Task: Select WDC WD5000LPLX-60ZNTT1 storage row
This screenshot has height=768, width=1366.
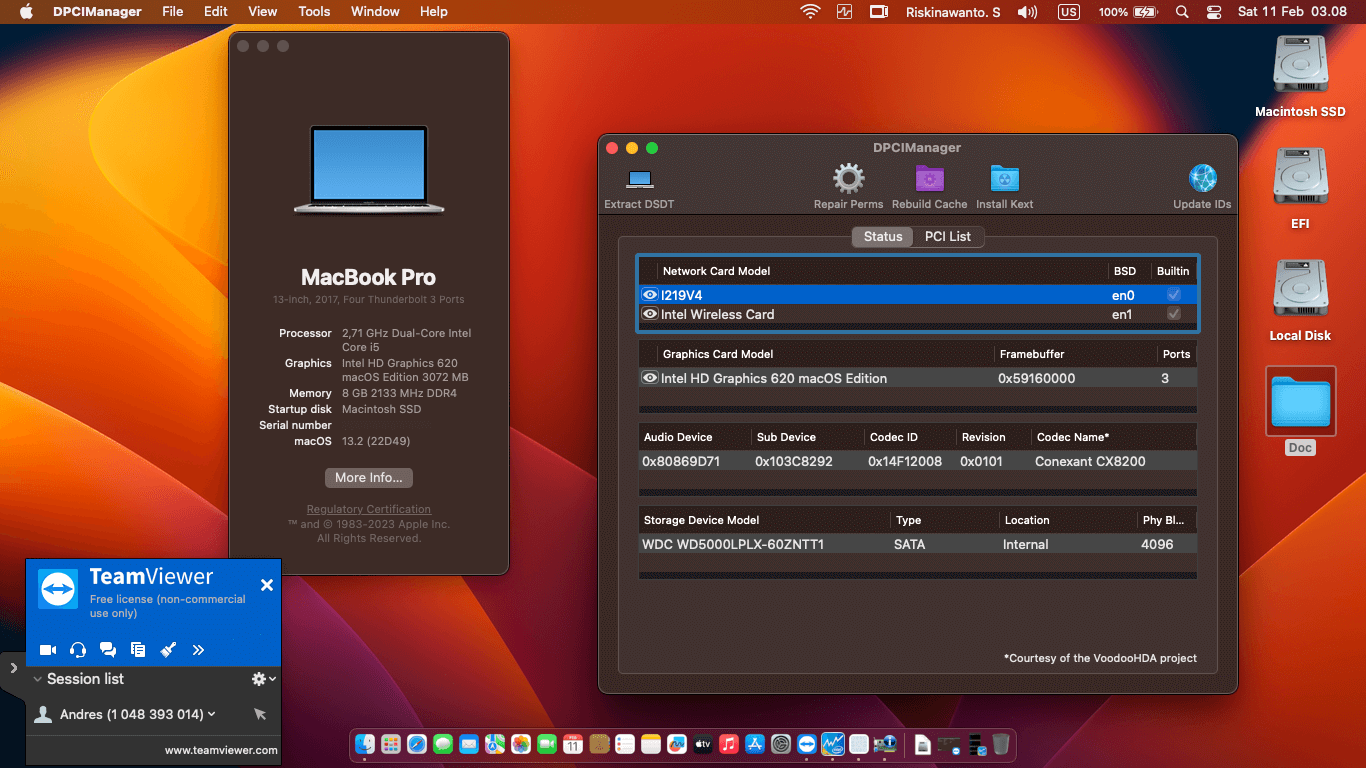Action: [917, 544]
